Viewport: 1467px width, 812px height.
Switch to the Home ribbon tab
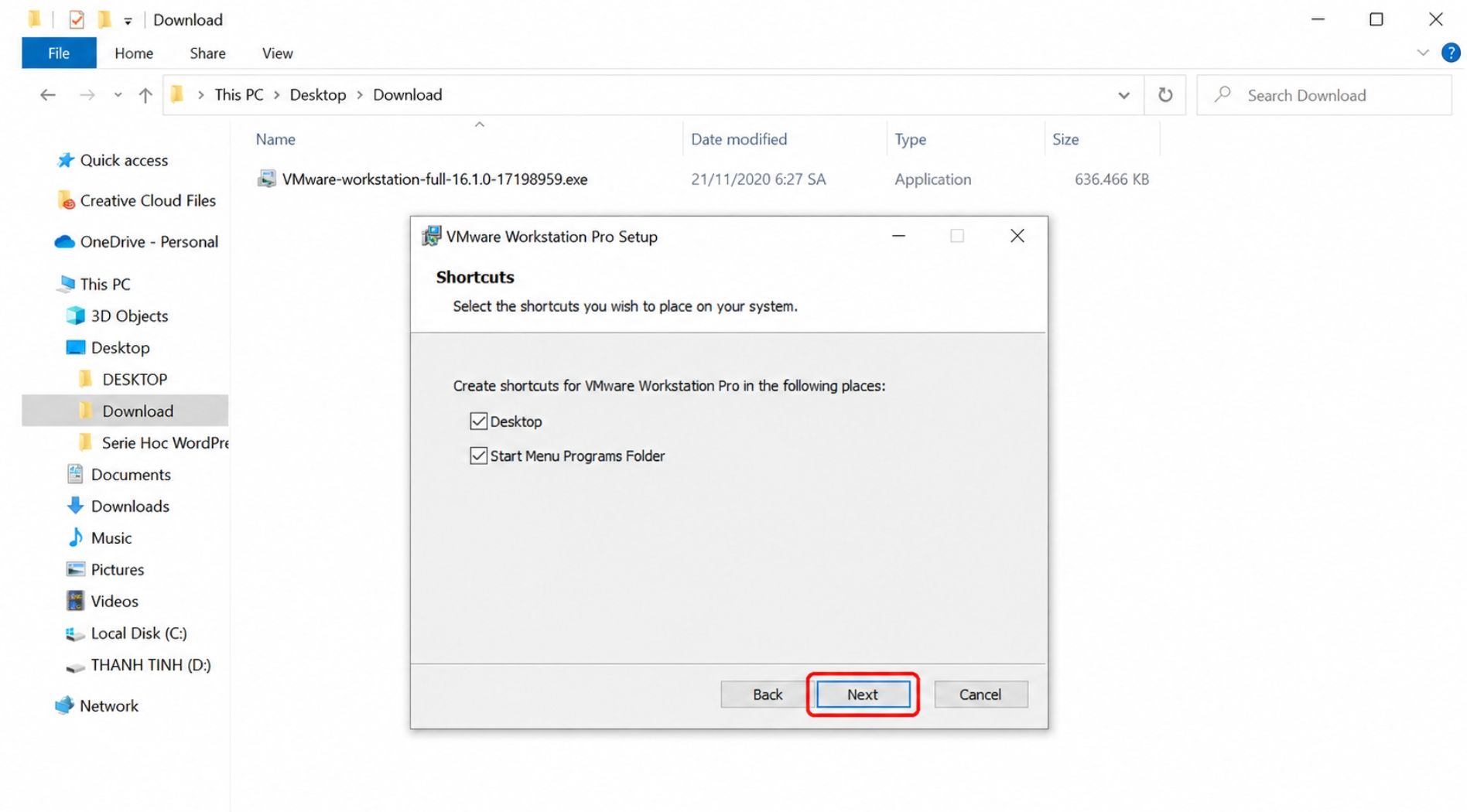(134, 53)
